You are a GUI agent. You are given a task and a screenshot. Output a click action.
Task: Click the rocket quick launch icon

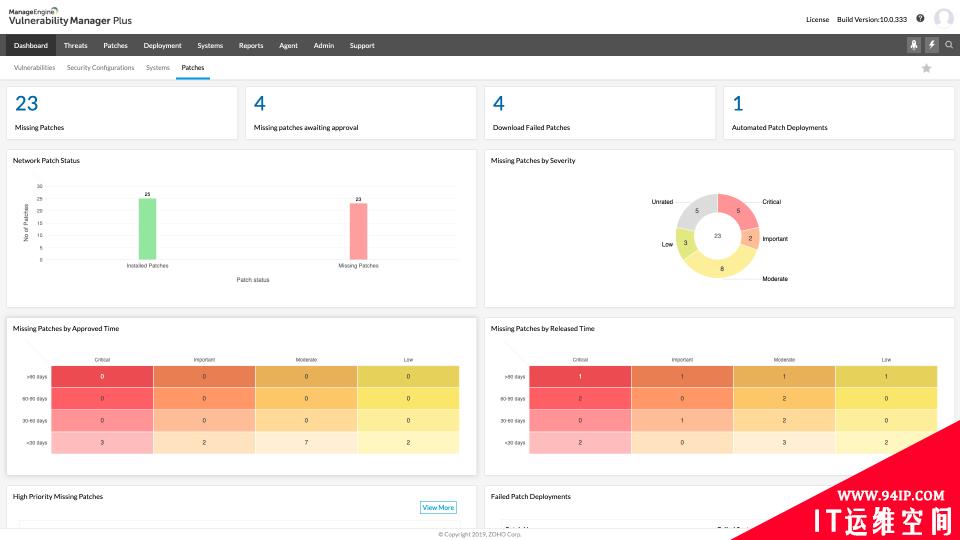point(913,45)
